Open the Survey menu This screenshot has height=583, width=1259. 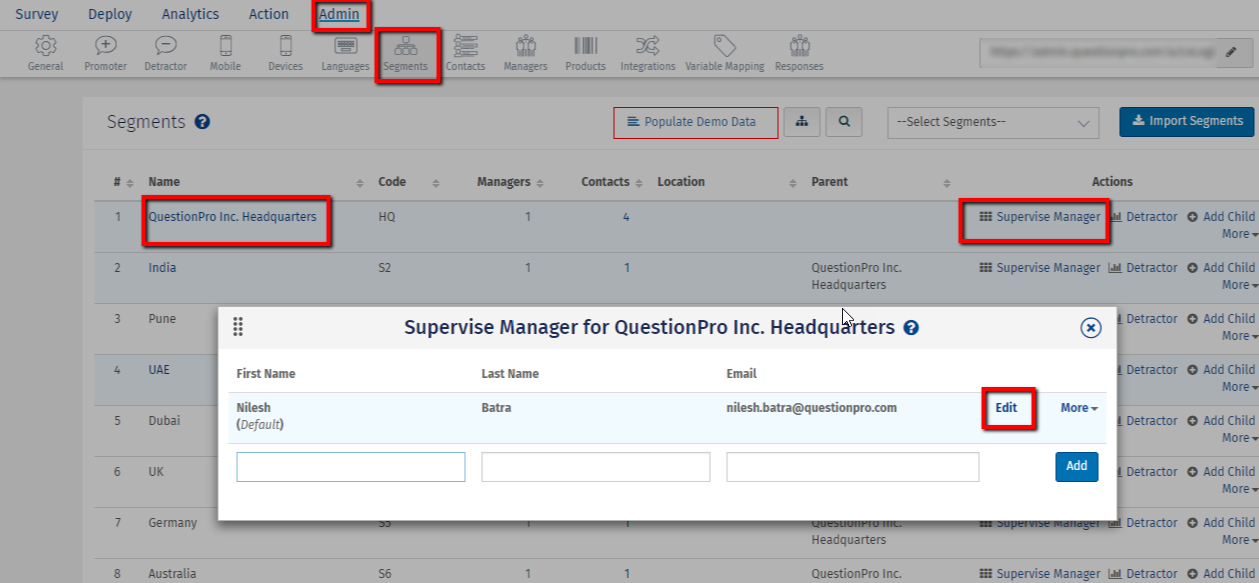tap(37, 14)
